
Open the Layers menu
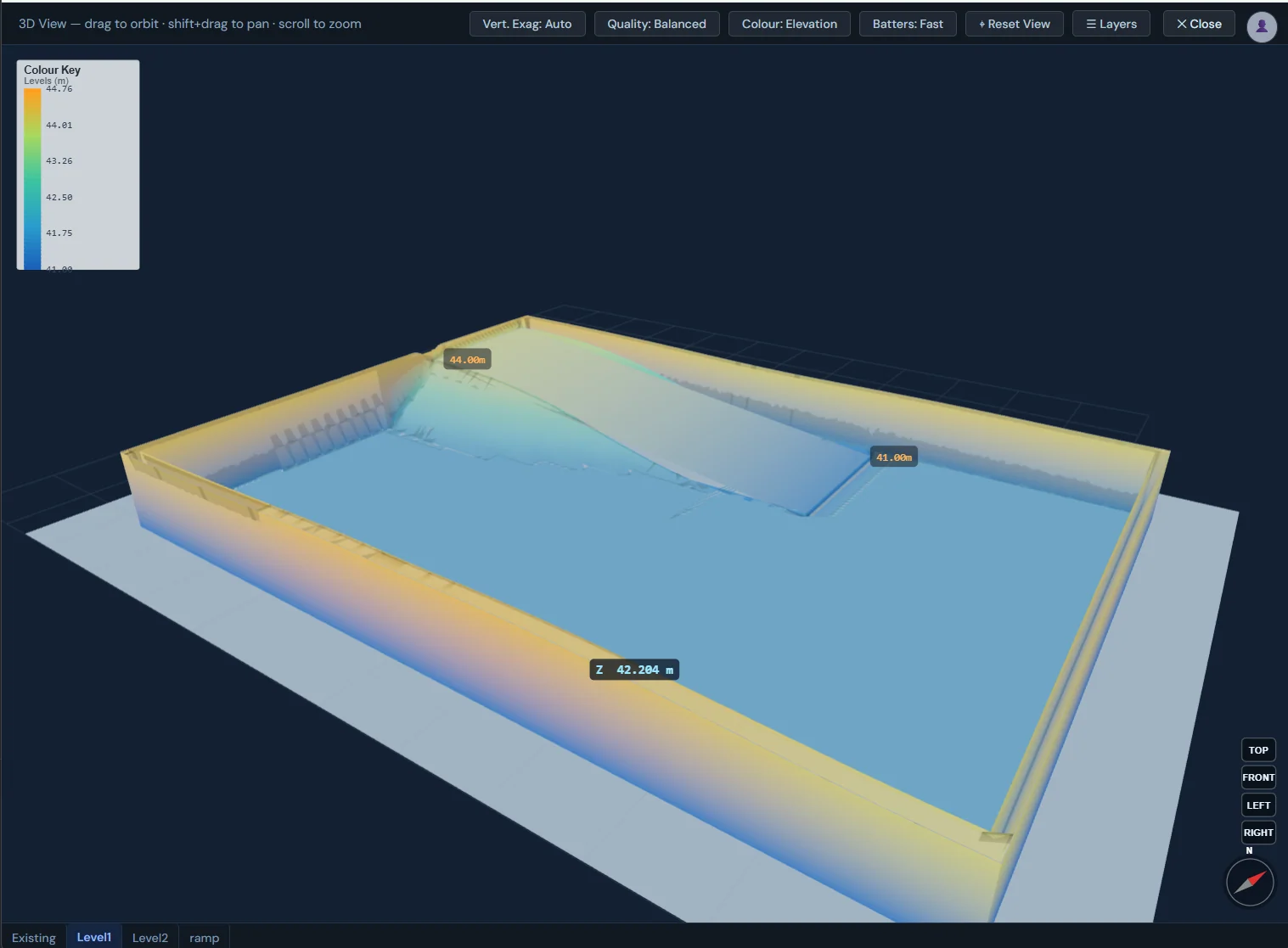(1111, 24)
